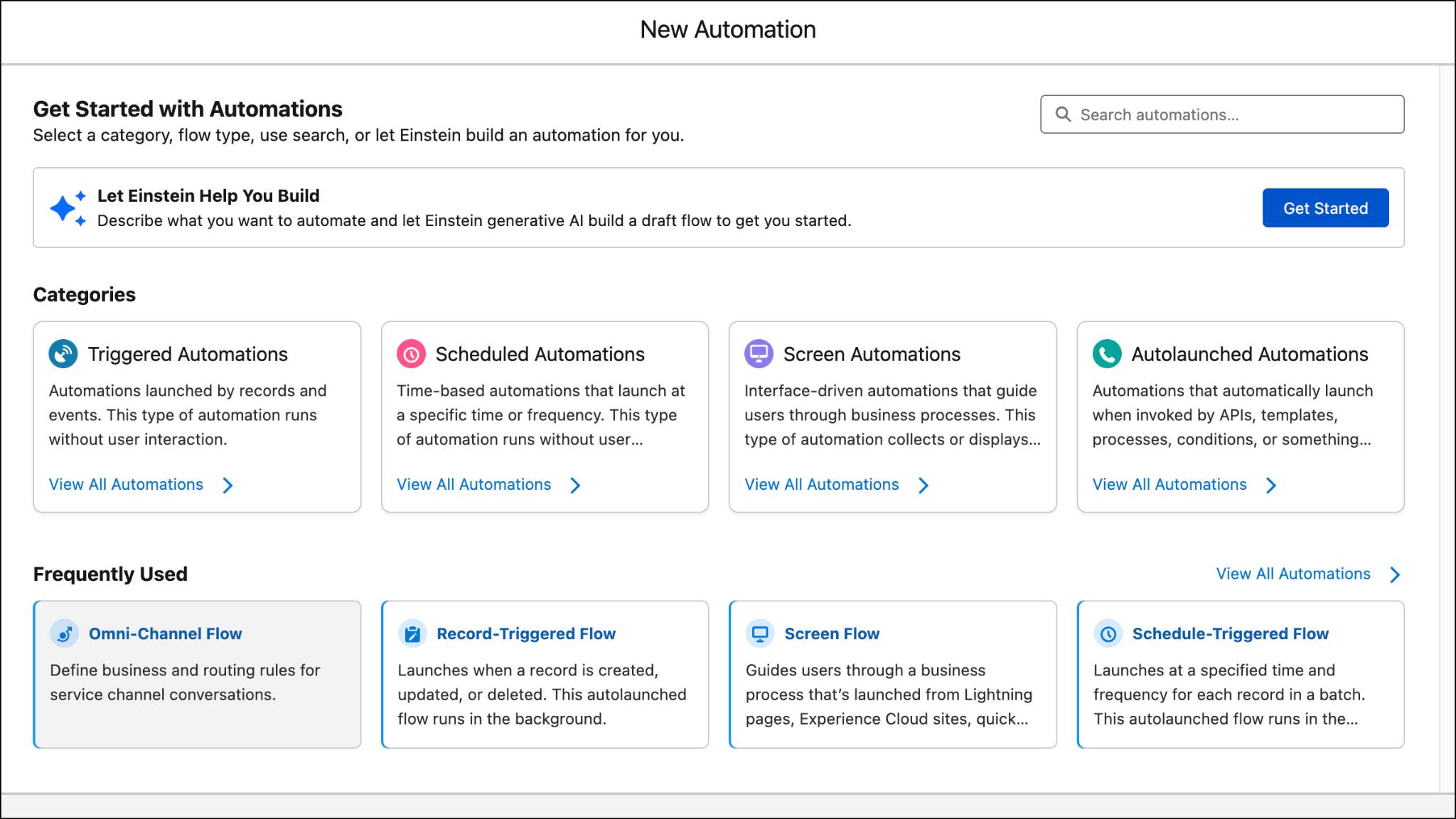
Task: Click the Screen Automations heading
Action: [x=872, y=354]
